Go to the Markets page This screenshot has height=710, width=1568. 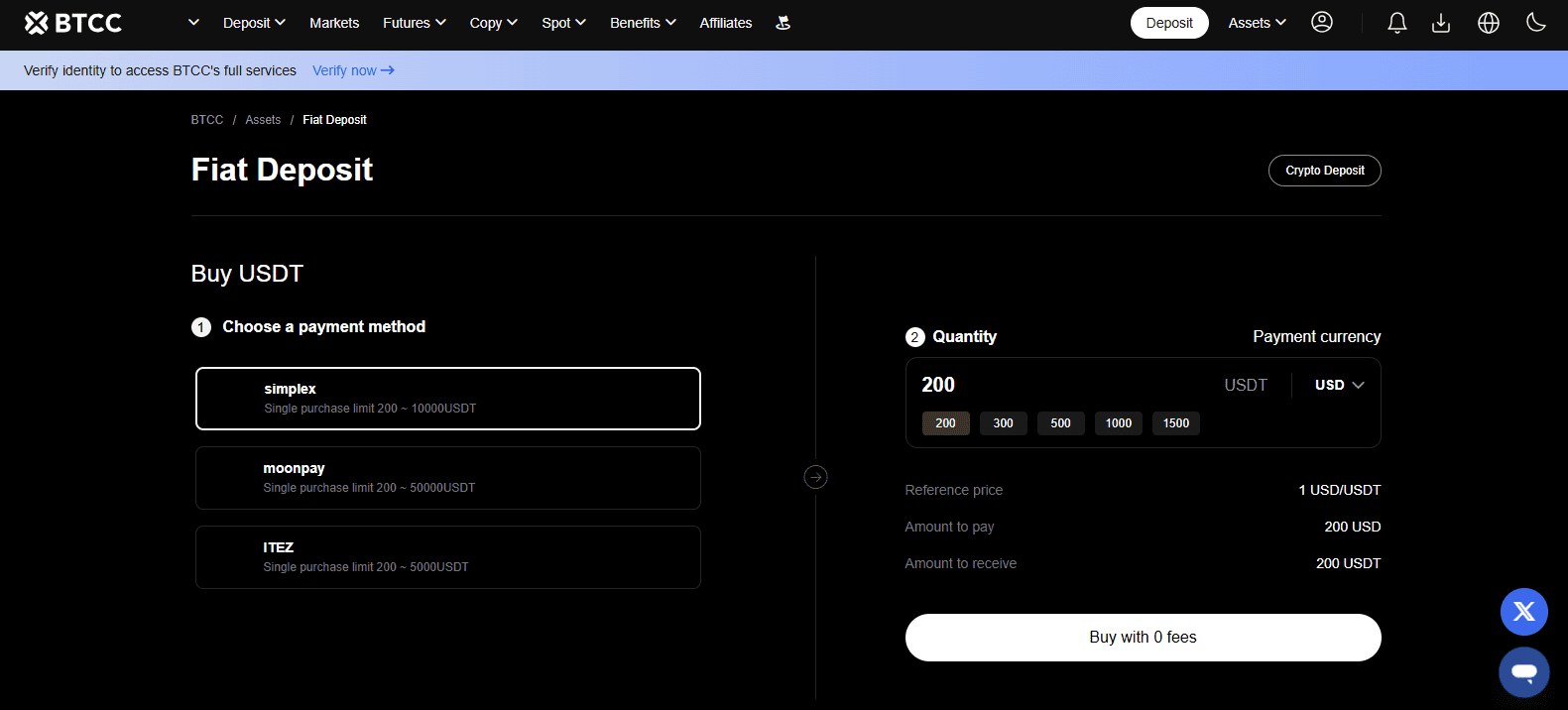[x=334, y=23]
